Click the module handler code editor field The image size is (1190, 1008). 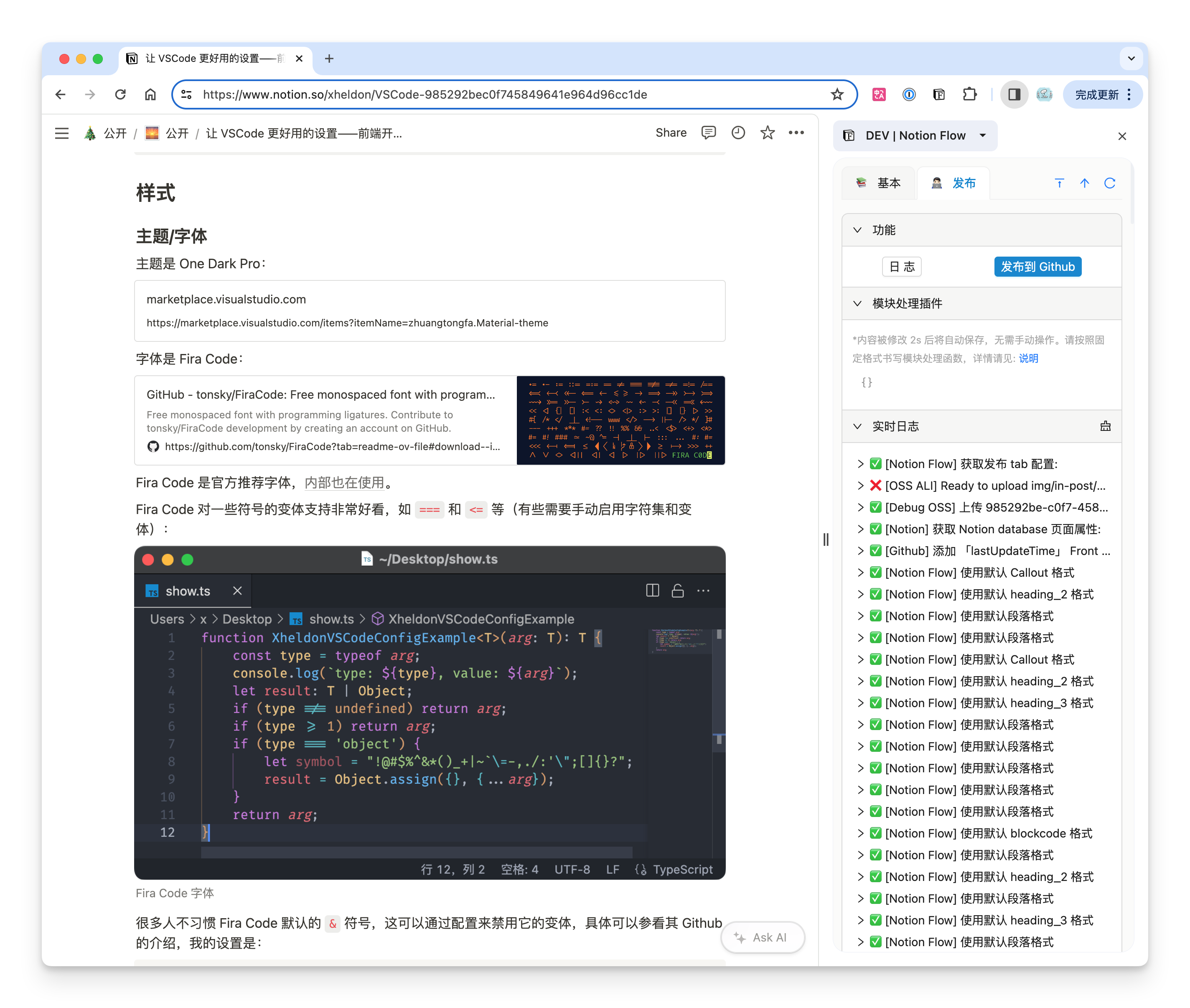point(981,383)
